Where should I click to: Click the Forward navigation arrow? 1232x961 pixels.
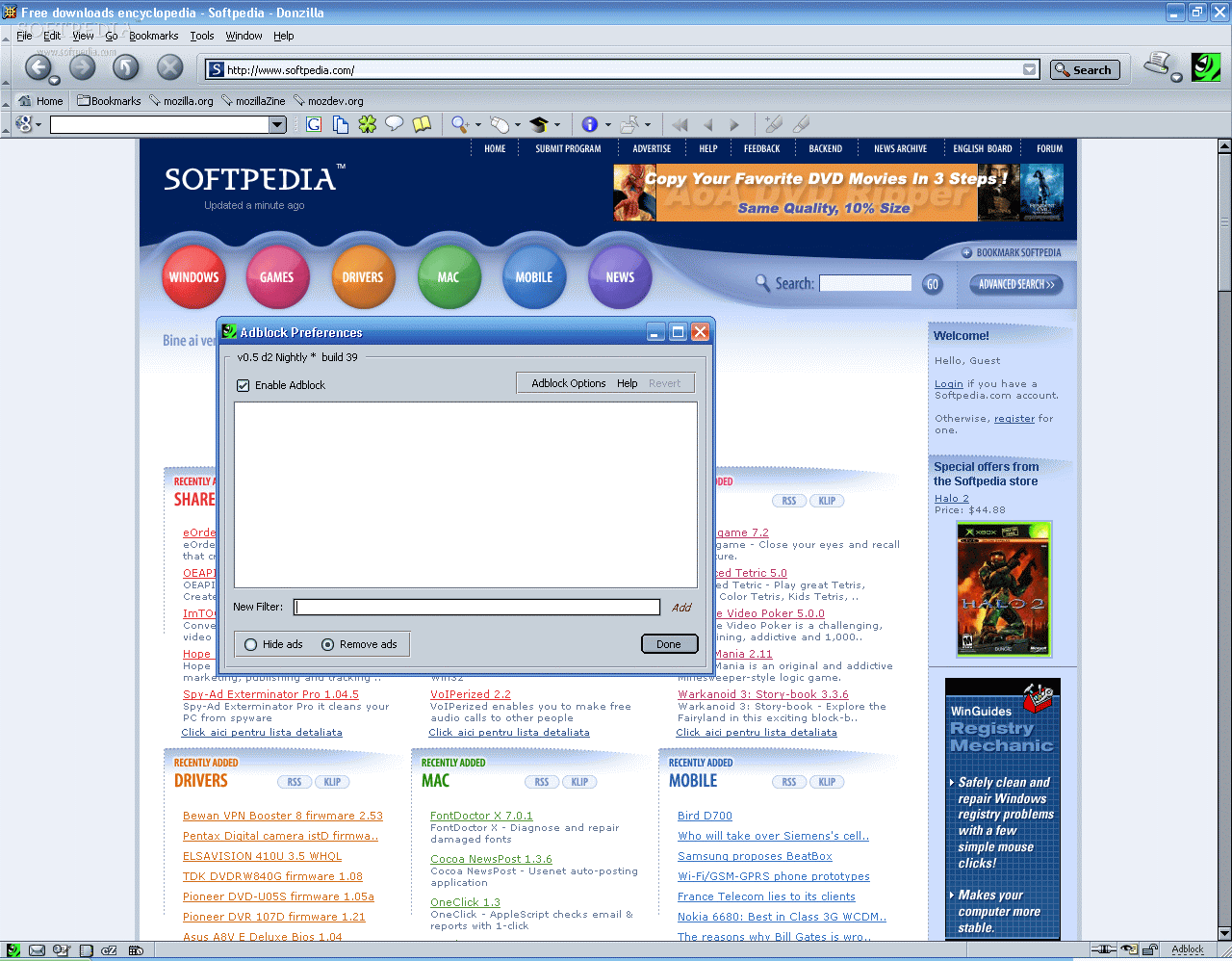[83, 67]
